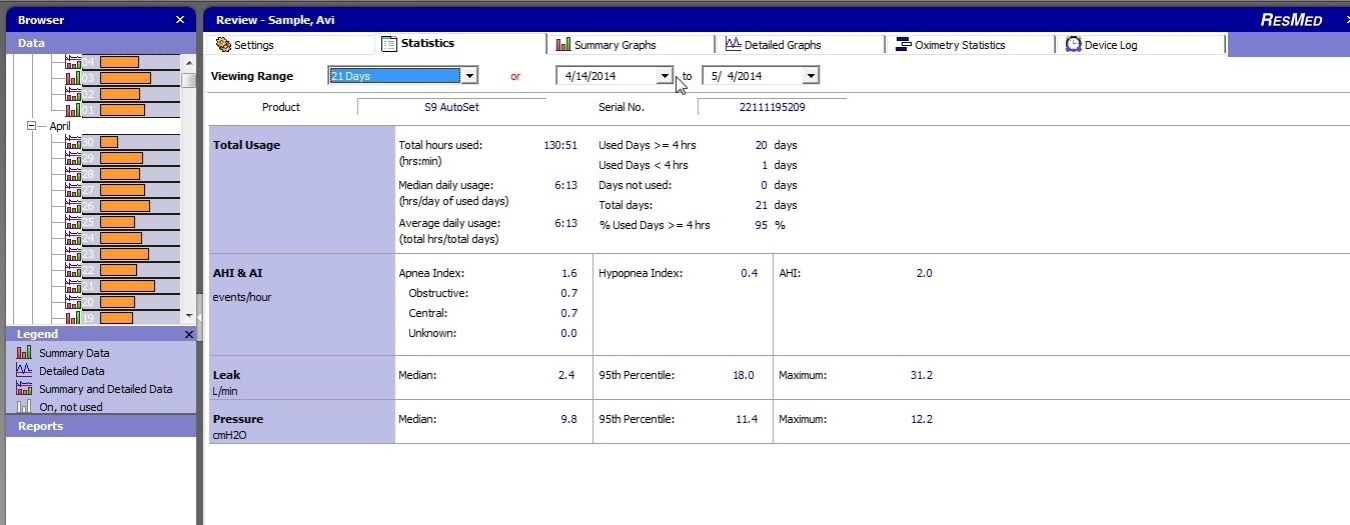Click the Detailed Graphs waveform icon

(x=733, y=45)
